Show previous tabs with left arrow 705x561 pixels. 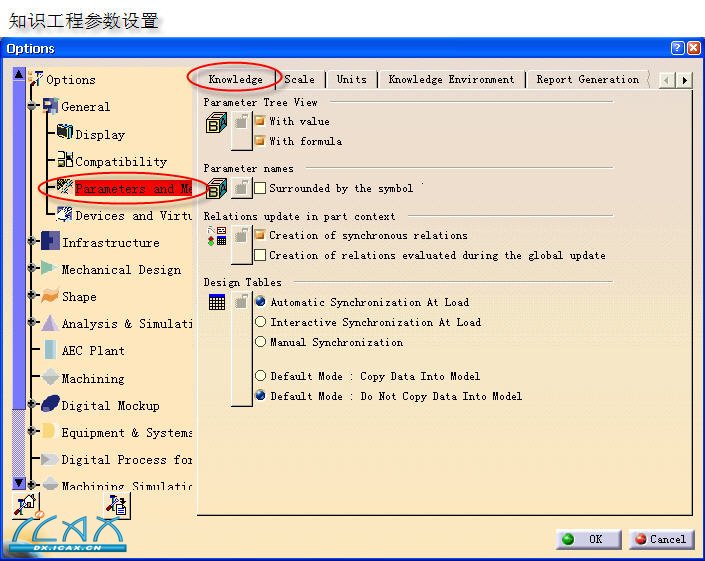click(x=667, y=80)
